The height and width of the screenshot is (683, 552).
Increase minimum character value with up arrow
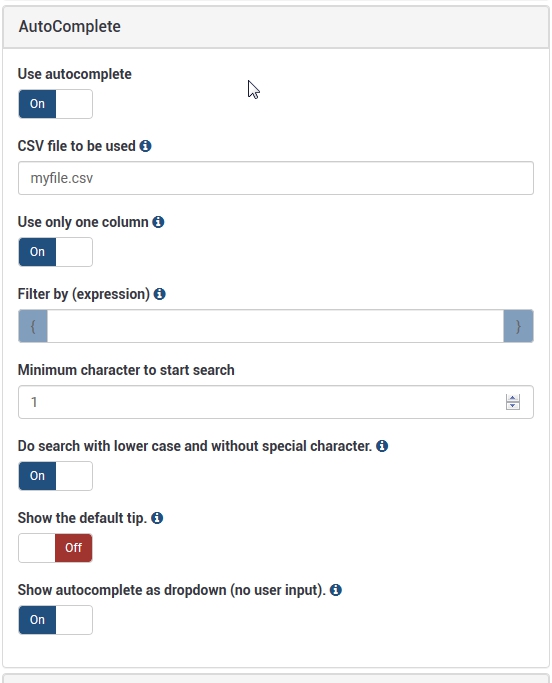pos(513,398)
